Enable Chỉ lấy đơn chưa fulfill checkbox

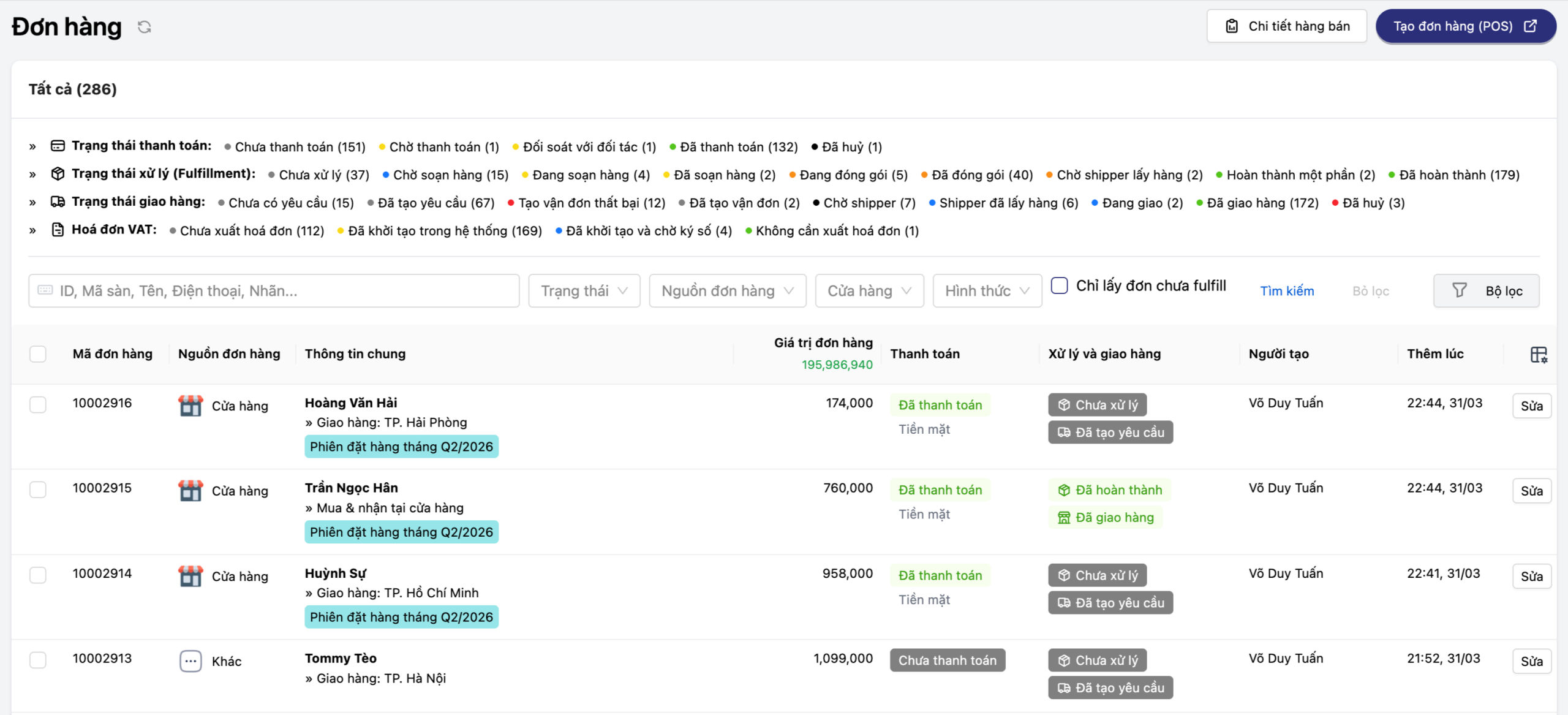(1059, 286)
